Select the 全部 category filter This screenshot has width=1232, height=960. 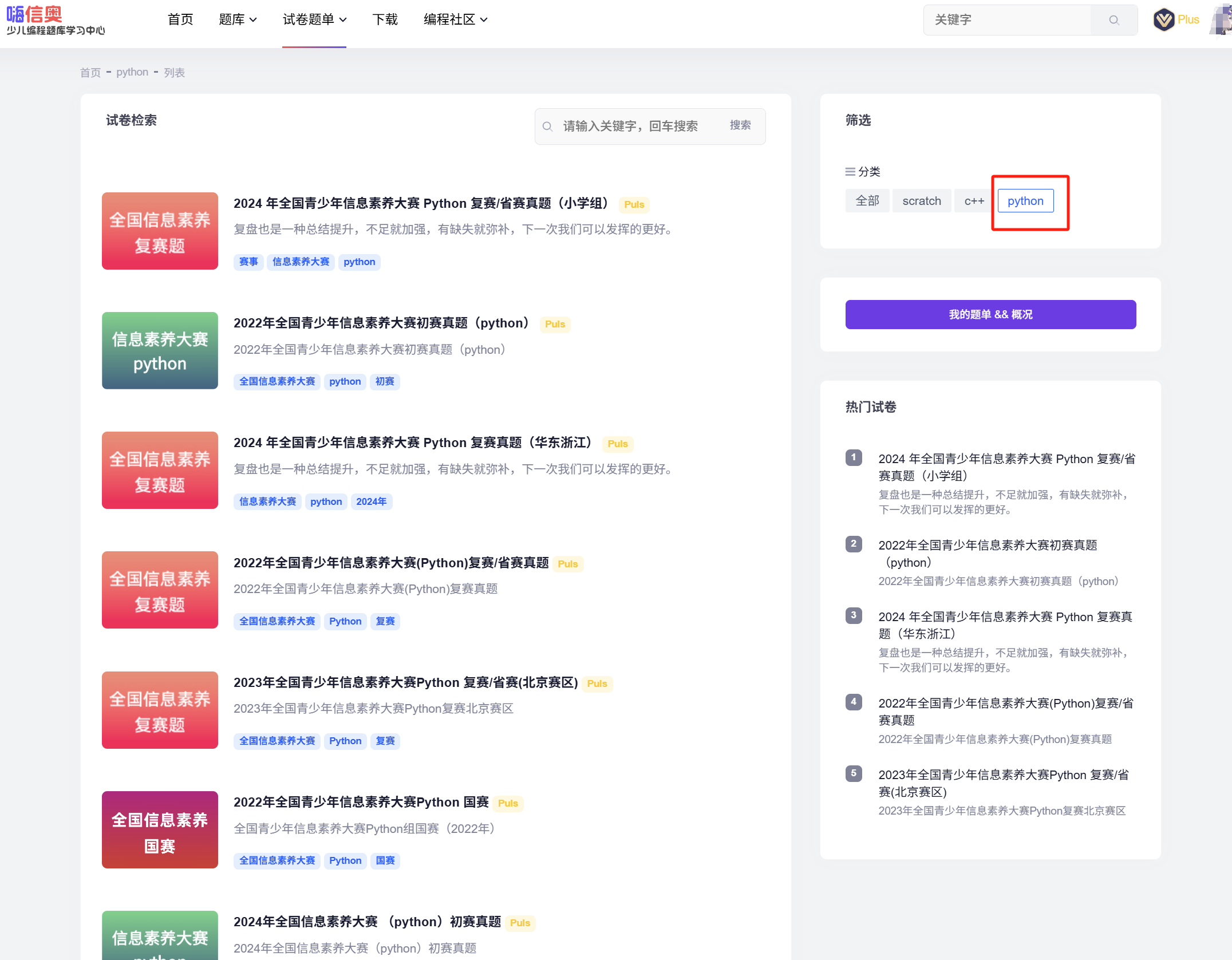pyautogui.click(x=867, y=201)
